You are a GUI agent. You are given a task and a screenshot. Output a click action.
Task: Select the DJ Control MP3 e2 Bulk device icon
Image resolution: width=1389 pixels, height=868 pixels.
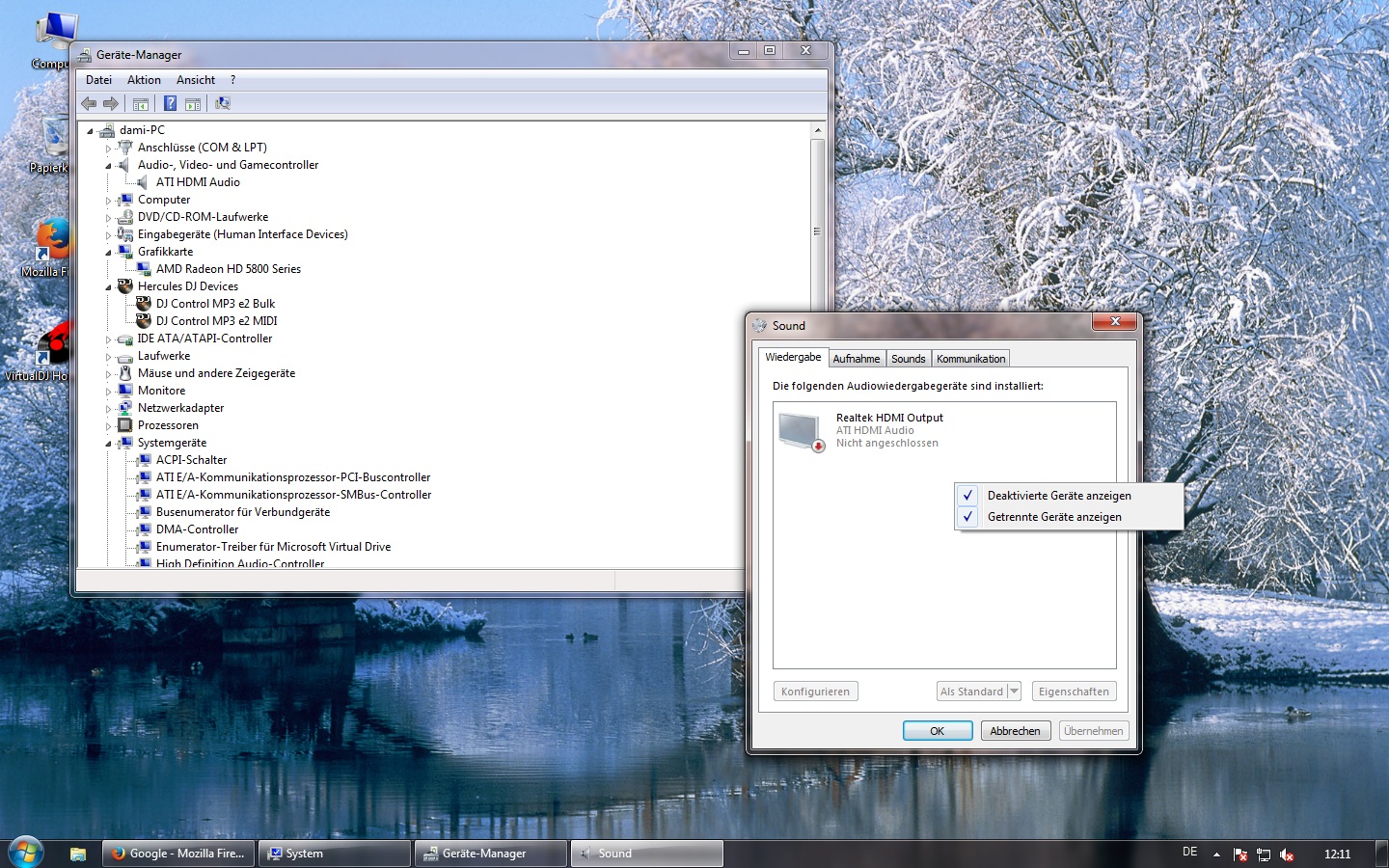pos(144,304)
